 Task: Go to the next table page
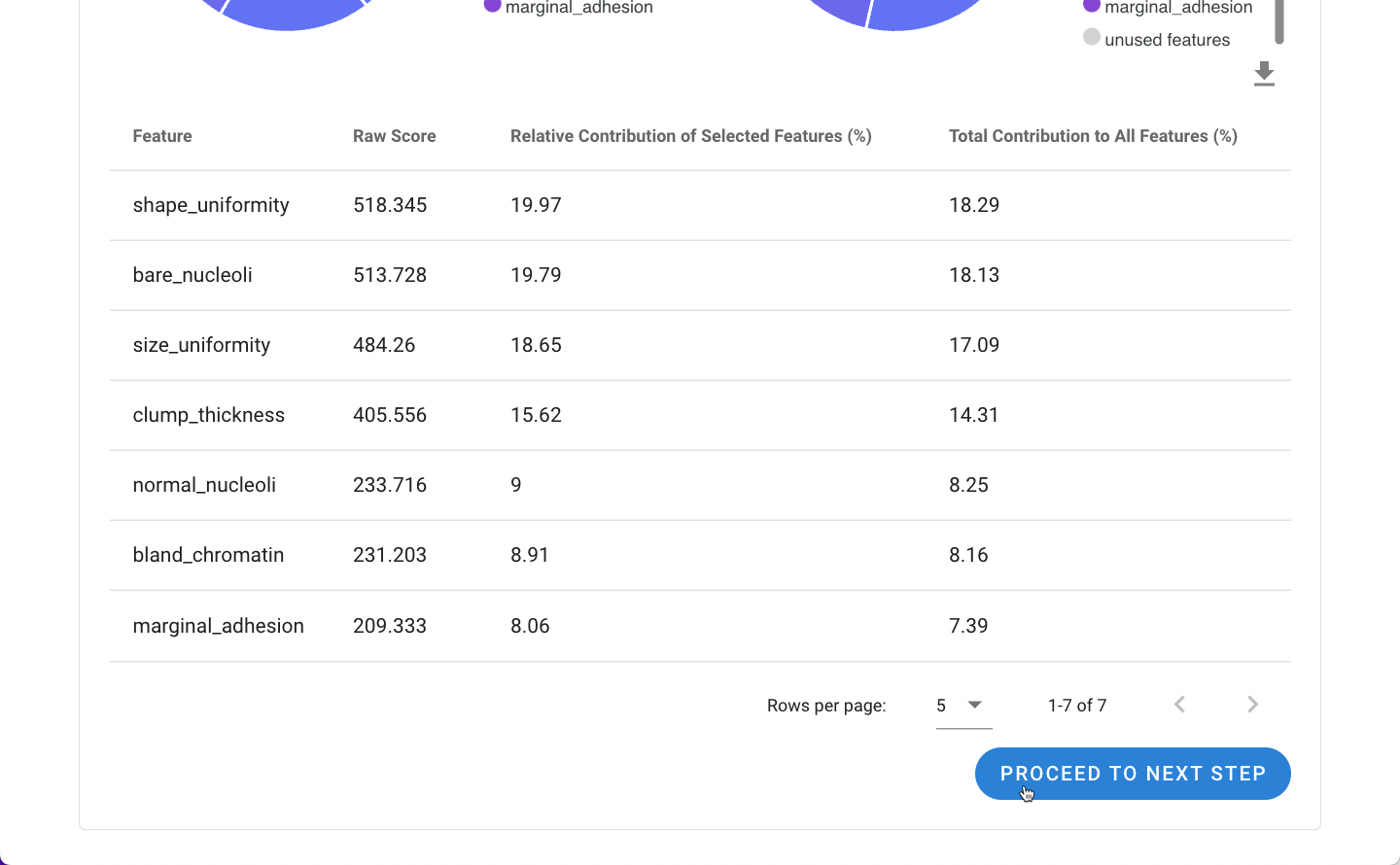tap(1252, 705)
